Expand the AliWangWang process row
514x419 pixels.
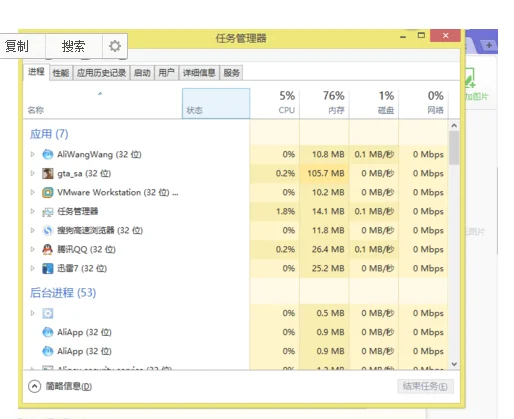[x=32, y=154]
